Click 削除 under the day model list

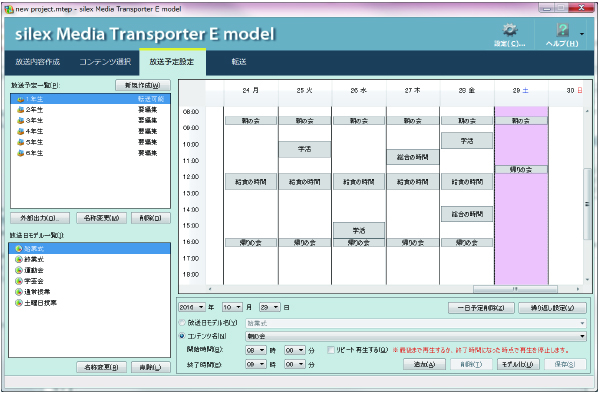click(x=151, y=367)
